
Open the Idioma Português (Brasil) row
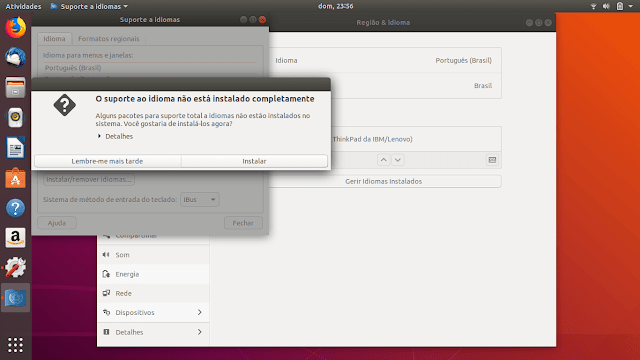pos(383,60)
